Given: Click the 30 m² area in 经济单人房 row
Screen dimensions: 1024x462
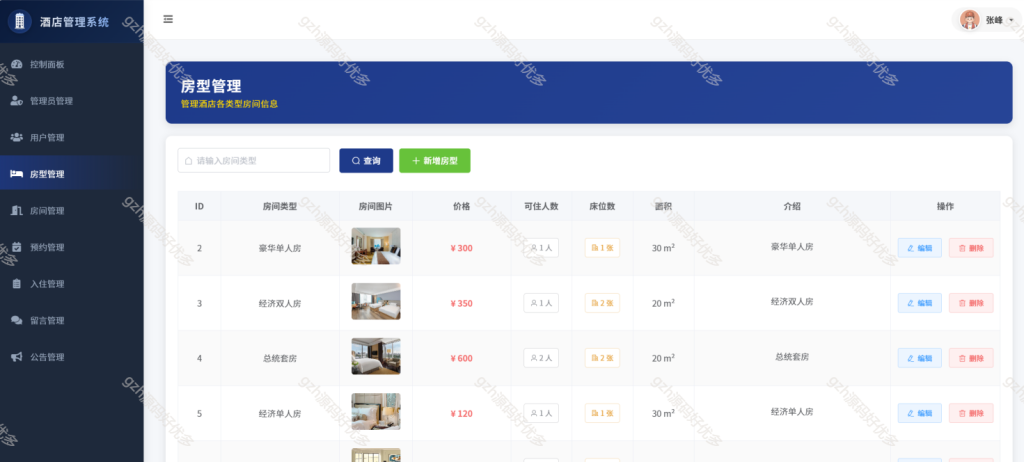Looking at the screenshot, I should (663, 413).
